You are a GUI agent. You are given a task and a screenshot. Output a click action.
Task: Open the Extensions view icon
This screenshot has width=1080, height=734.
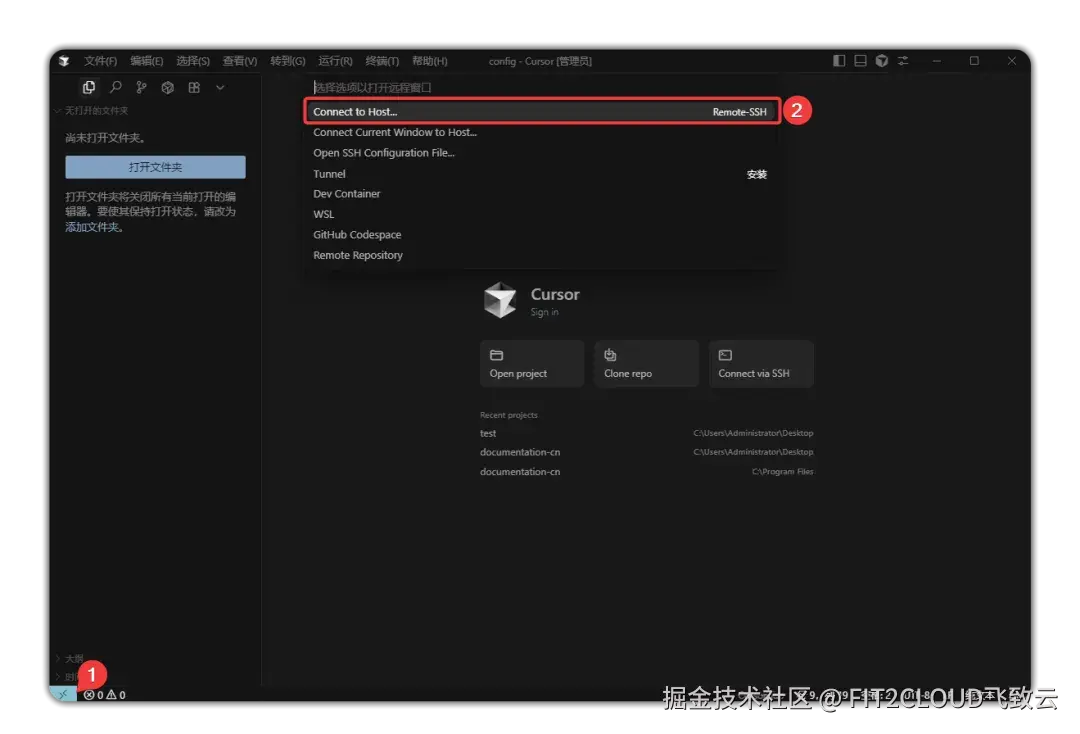(194, 87)
